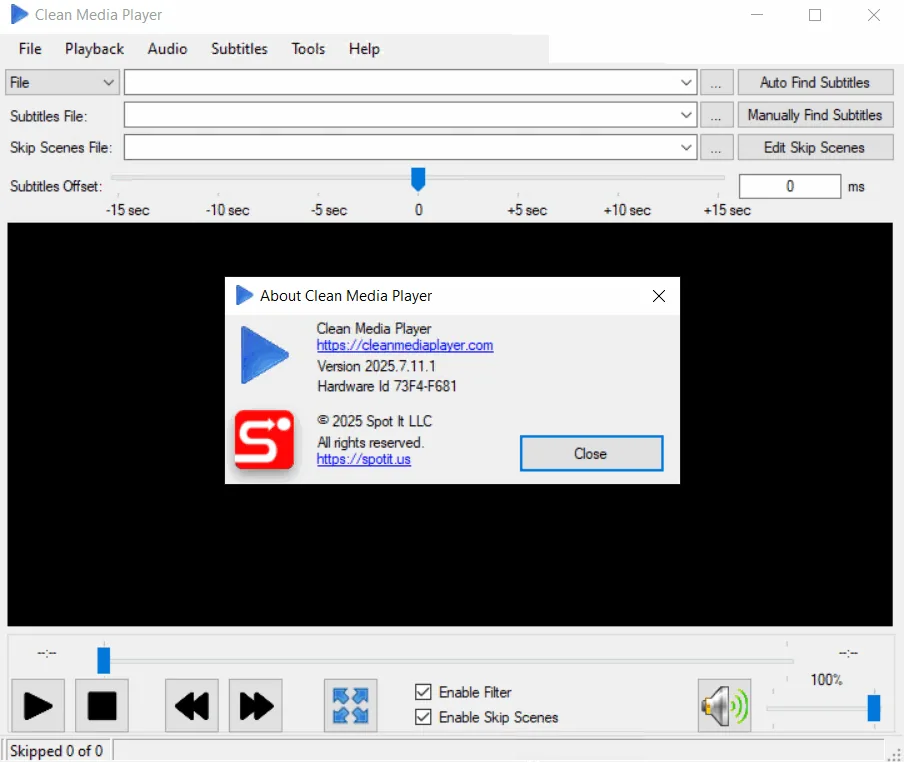Screen dimensions: 904x762
Task: Expand the Subtitles File combo box arrow
Action: [686, 115]
